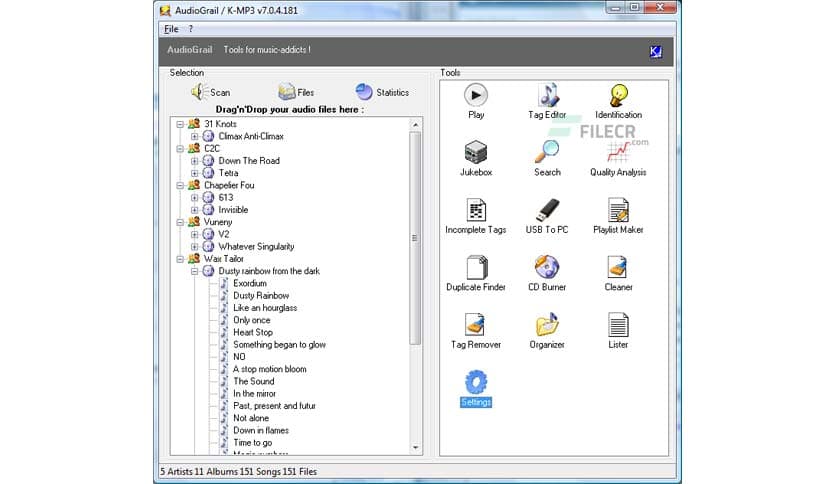Collapse Dusty rainbow from the dark album
Screen dimensions: 836x484
195,271
